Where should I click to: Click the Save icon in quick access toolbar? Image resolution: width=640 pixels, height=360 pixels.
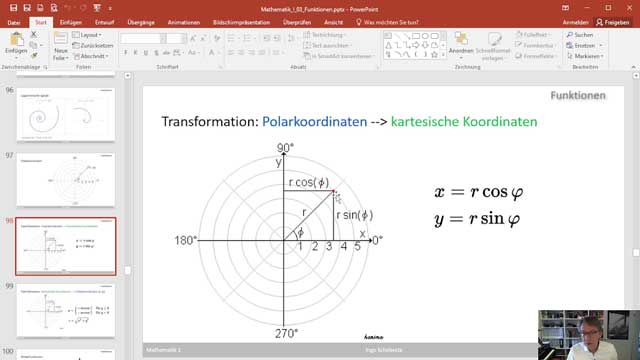[13, 8]
